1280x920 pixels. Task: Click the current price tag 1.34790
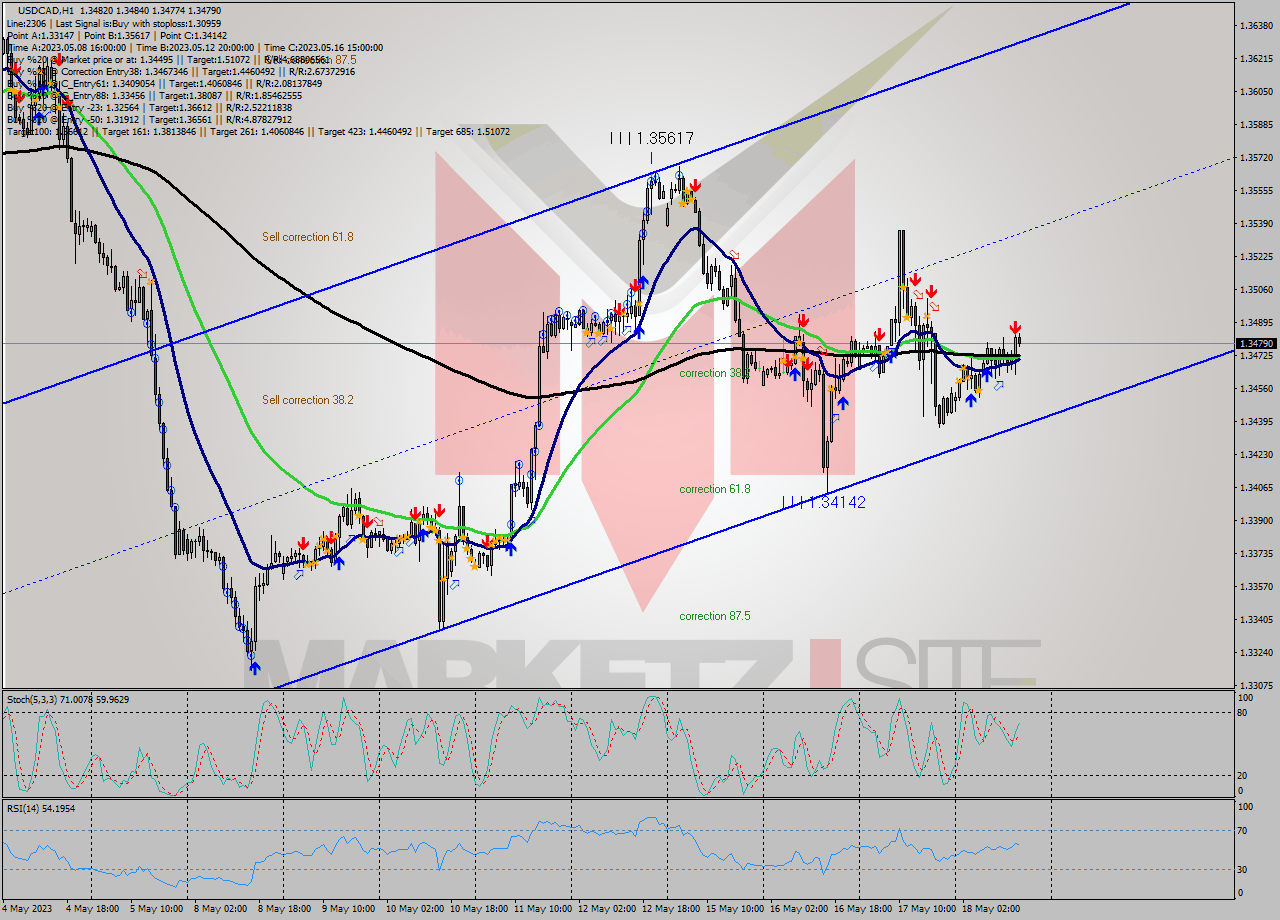point(1257,343)
